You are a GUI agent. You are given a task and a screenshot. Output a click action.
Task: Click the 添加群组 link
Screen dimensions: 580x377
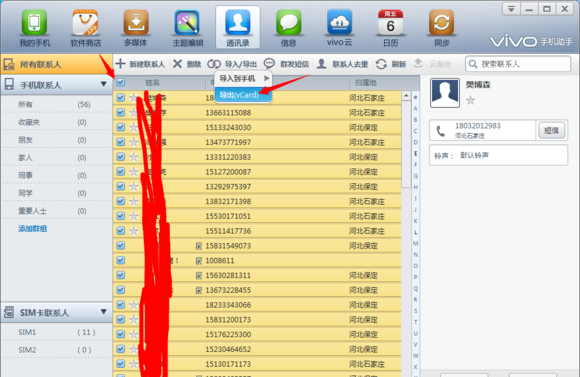click(x=33, y=229)
